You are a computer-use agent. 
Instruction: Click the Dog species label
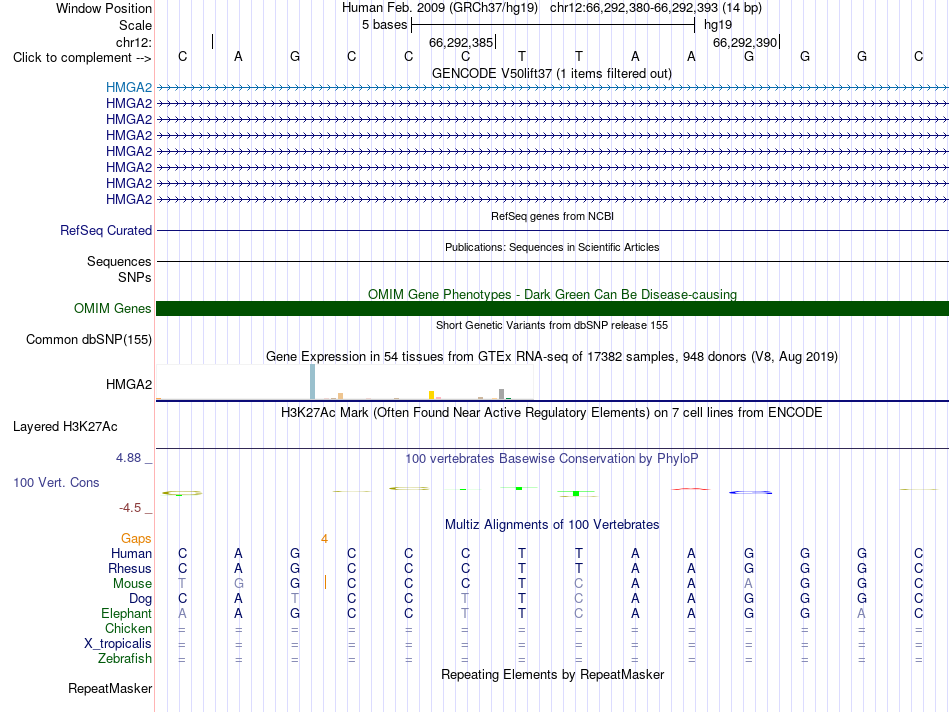[x=140, y=599]
